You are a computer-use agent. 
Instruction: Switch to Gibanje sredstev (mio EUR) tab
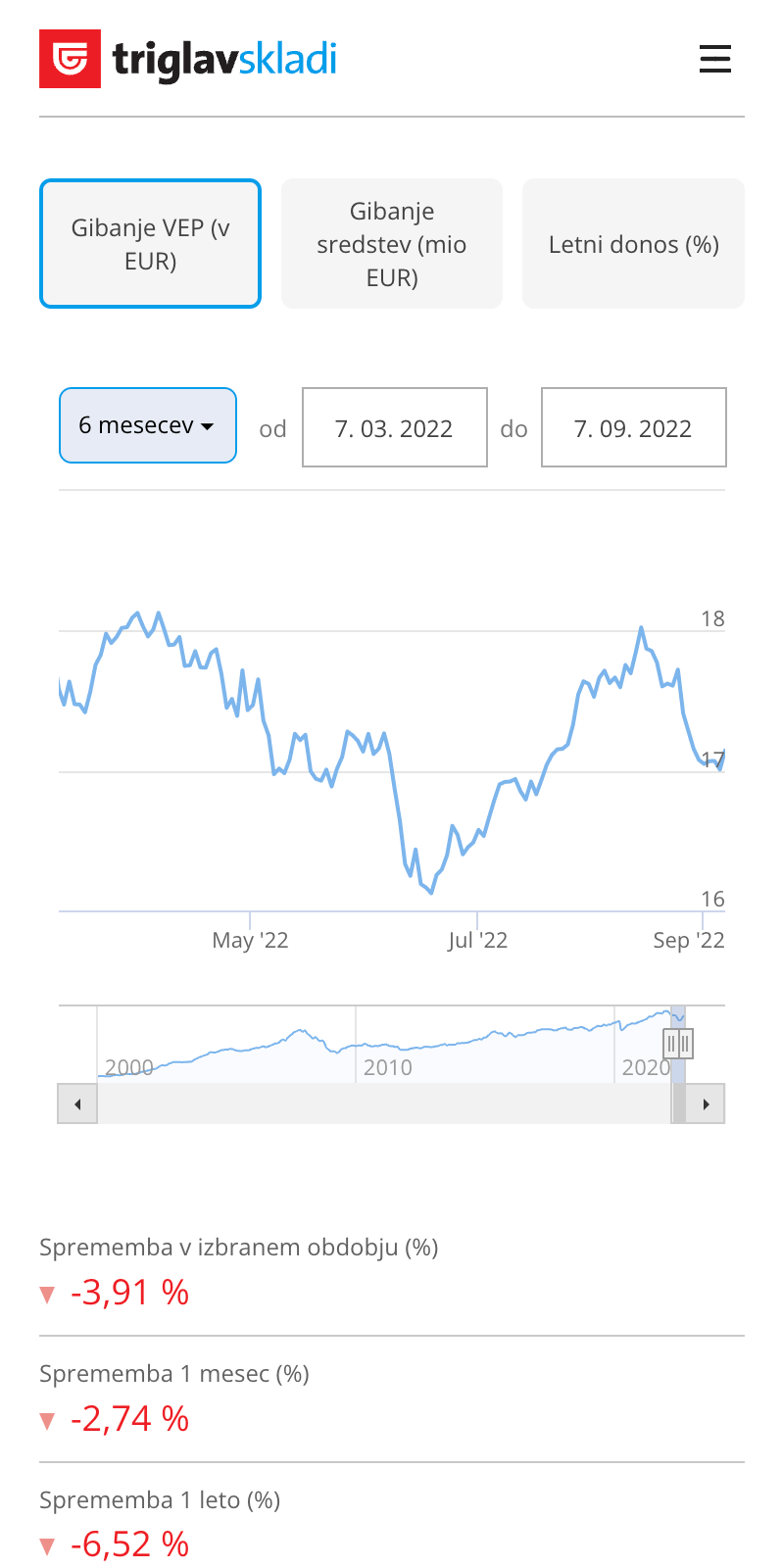tap(392, 244)
